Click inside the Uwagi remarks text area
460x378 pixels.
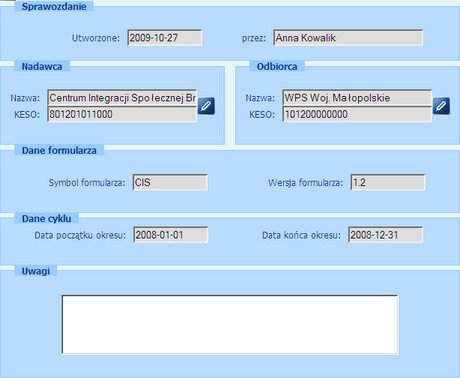(230, 324)
